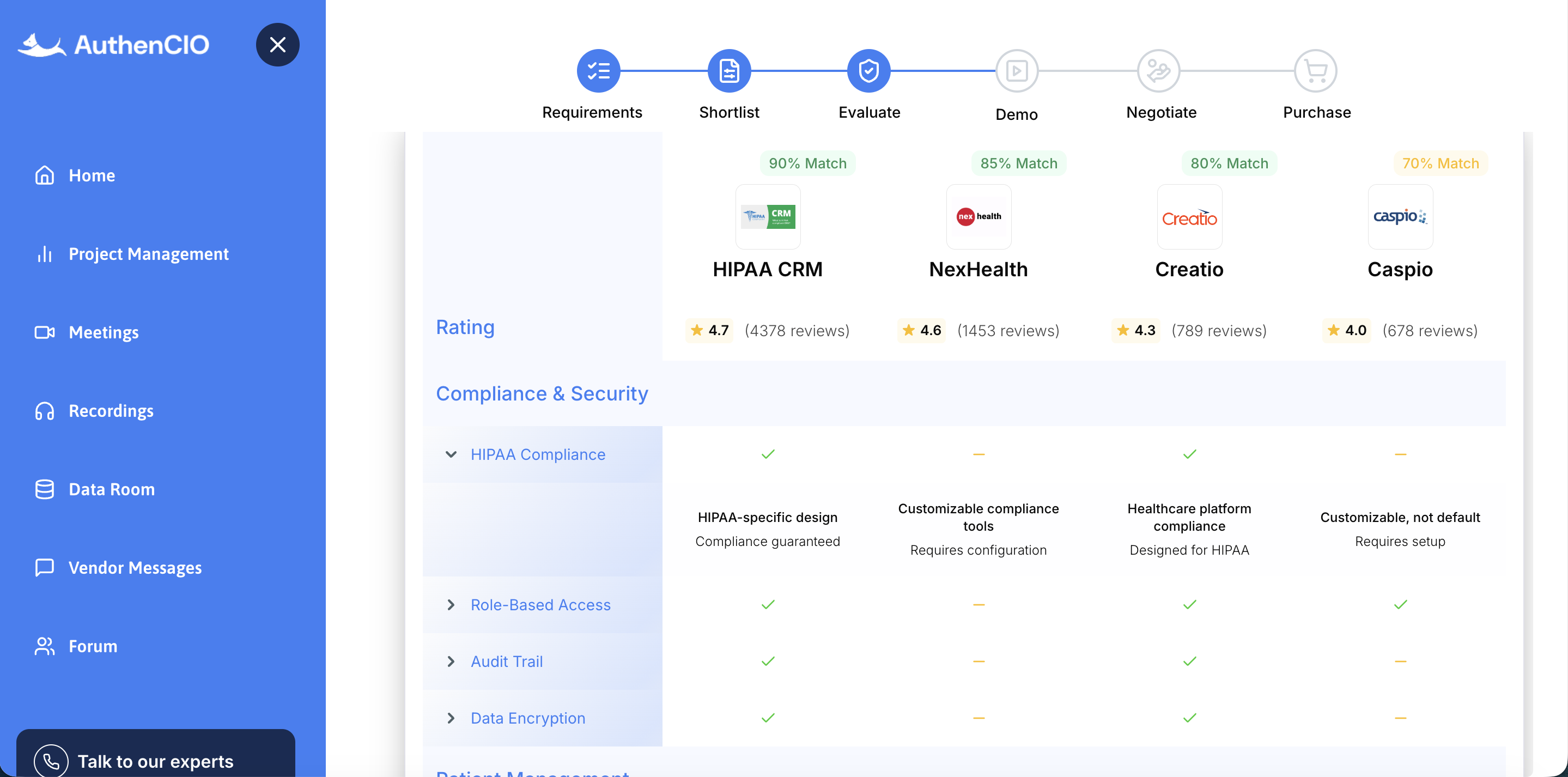
Task: Close the sidebar with X button
Action: click(x=277, y=45)
